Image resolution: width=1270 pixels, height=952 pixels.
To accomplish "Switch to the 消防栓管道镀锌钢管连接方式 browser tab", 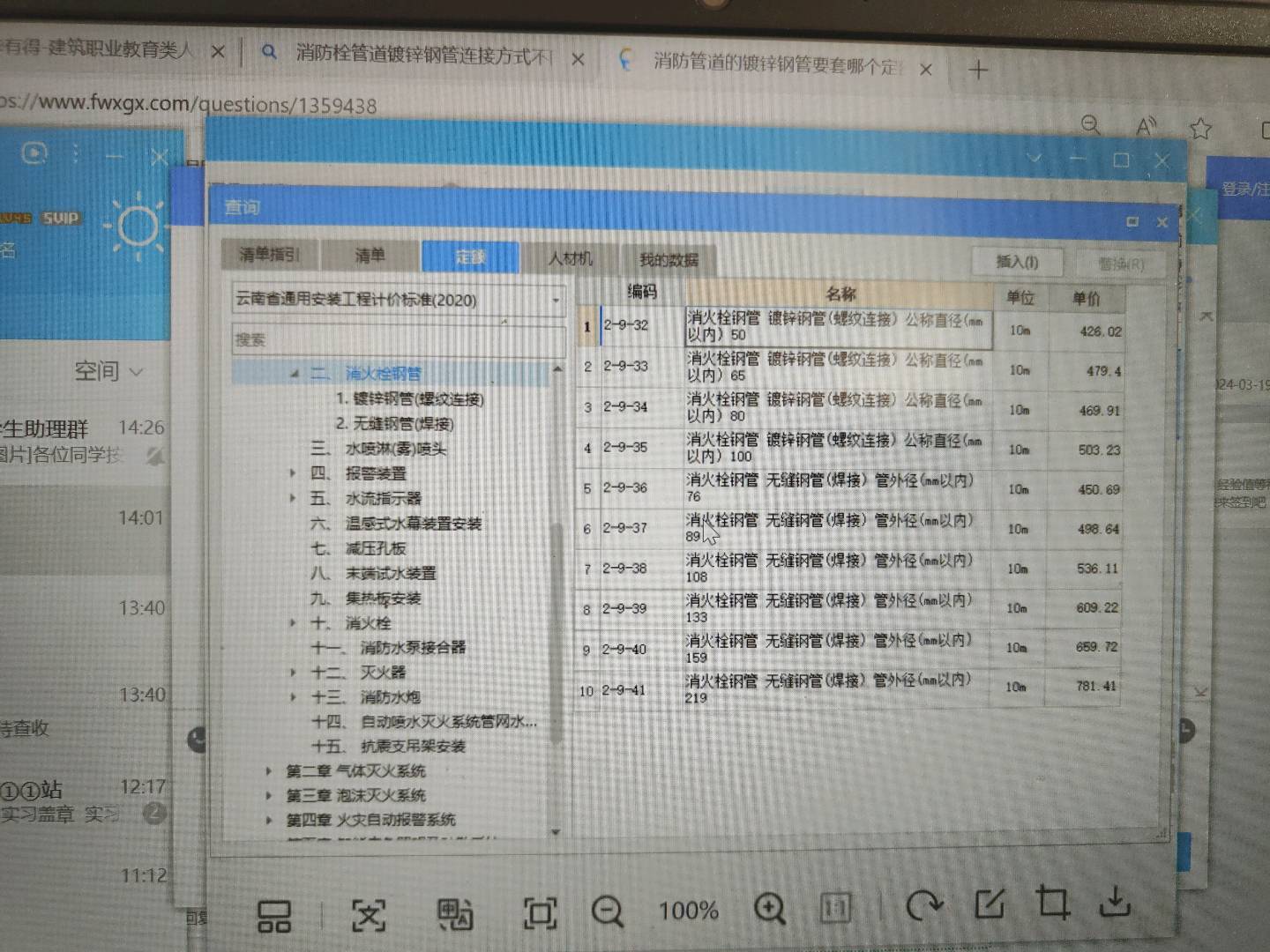I will pyautogui.click(x=423, y=55).
